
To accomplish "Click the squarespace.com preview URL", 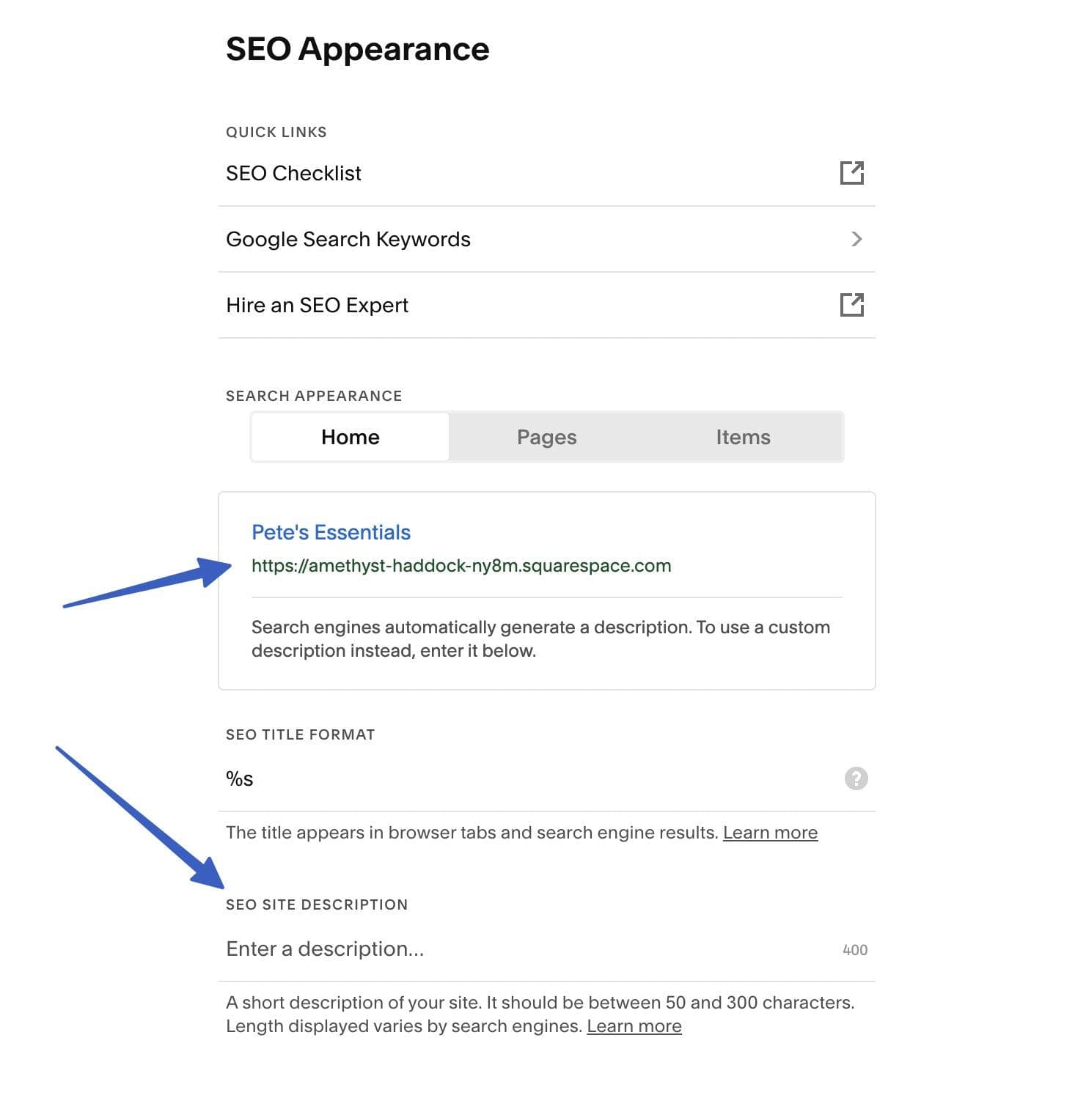I will click(x=461, y=565).
